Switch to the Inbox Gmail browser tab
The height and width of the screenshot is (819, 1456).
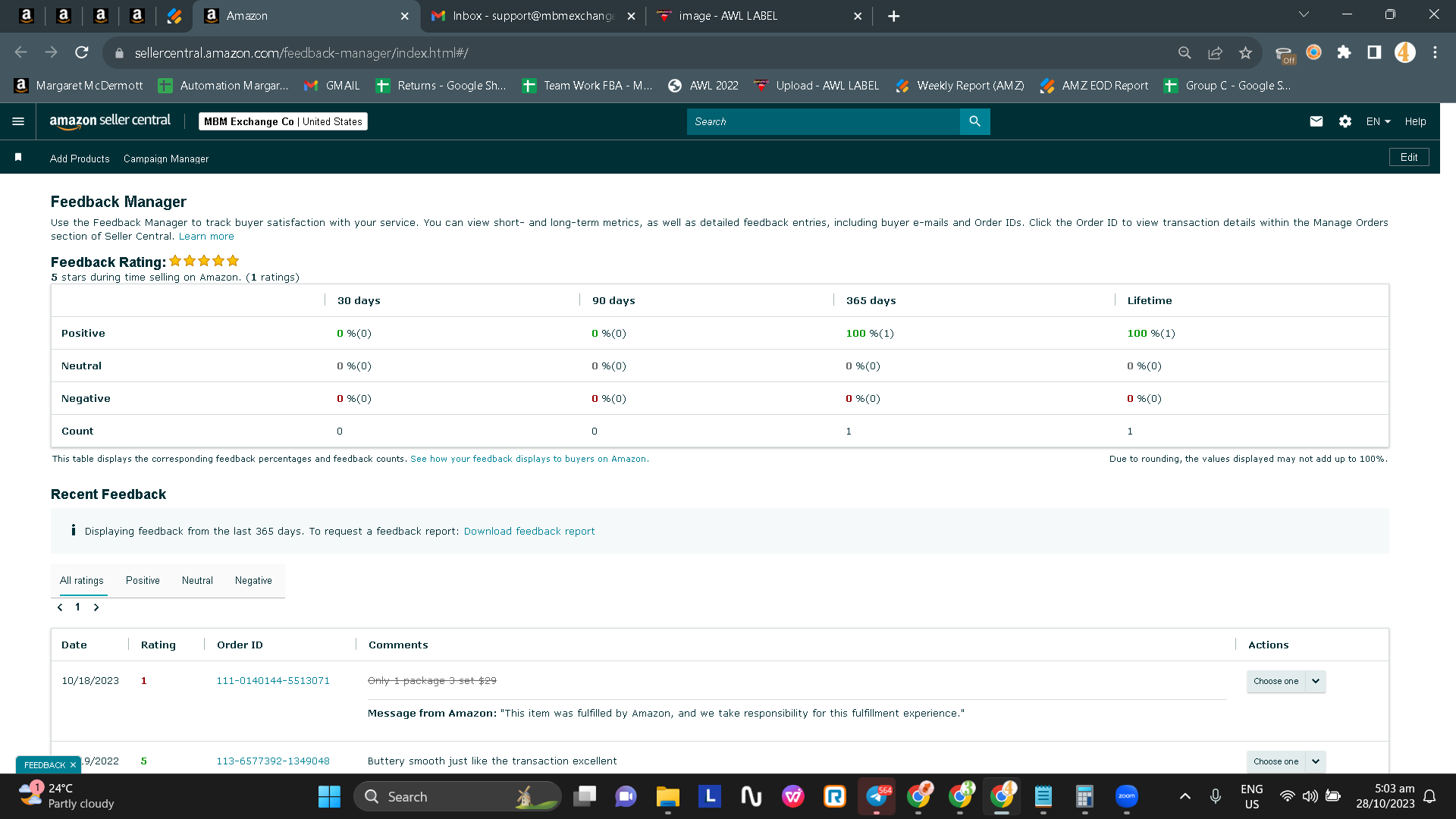[533, 16]
